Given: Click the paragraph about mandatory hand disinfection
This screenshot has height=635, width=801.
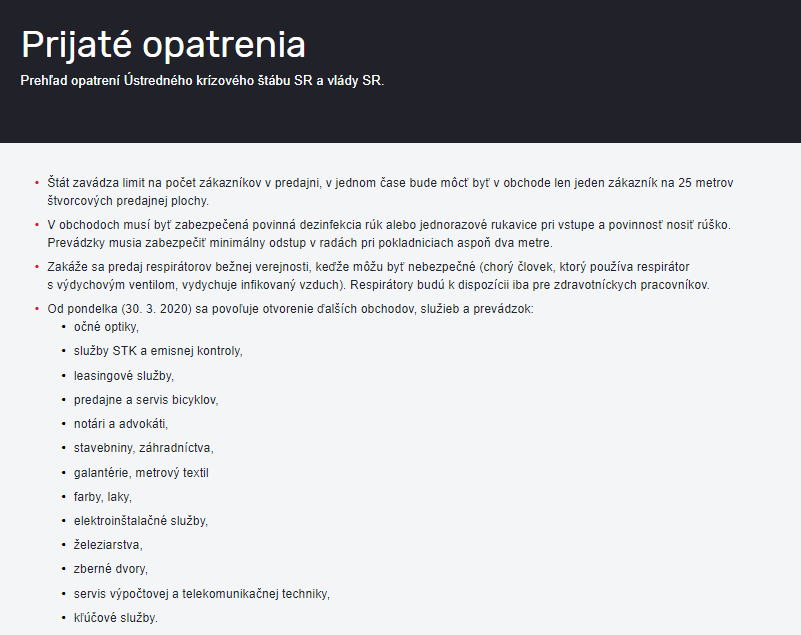Looking at the screenshot, I should click(389, 233).
